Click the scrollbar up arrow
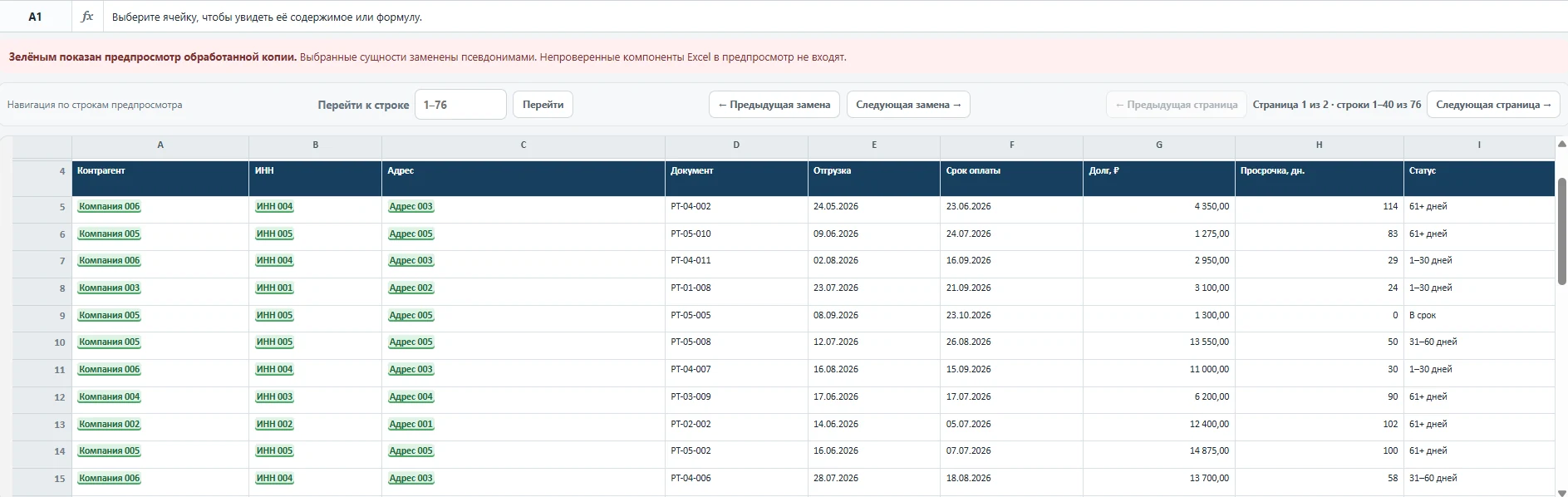This screenshot has width=1568, height=497. tap(1561, 145)
